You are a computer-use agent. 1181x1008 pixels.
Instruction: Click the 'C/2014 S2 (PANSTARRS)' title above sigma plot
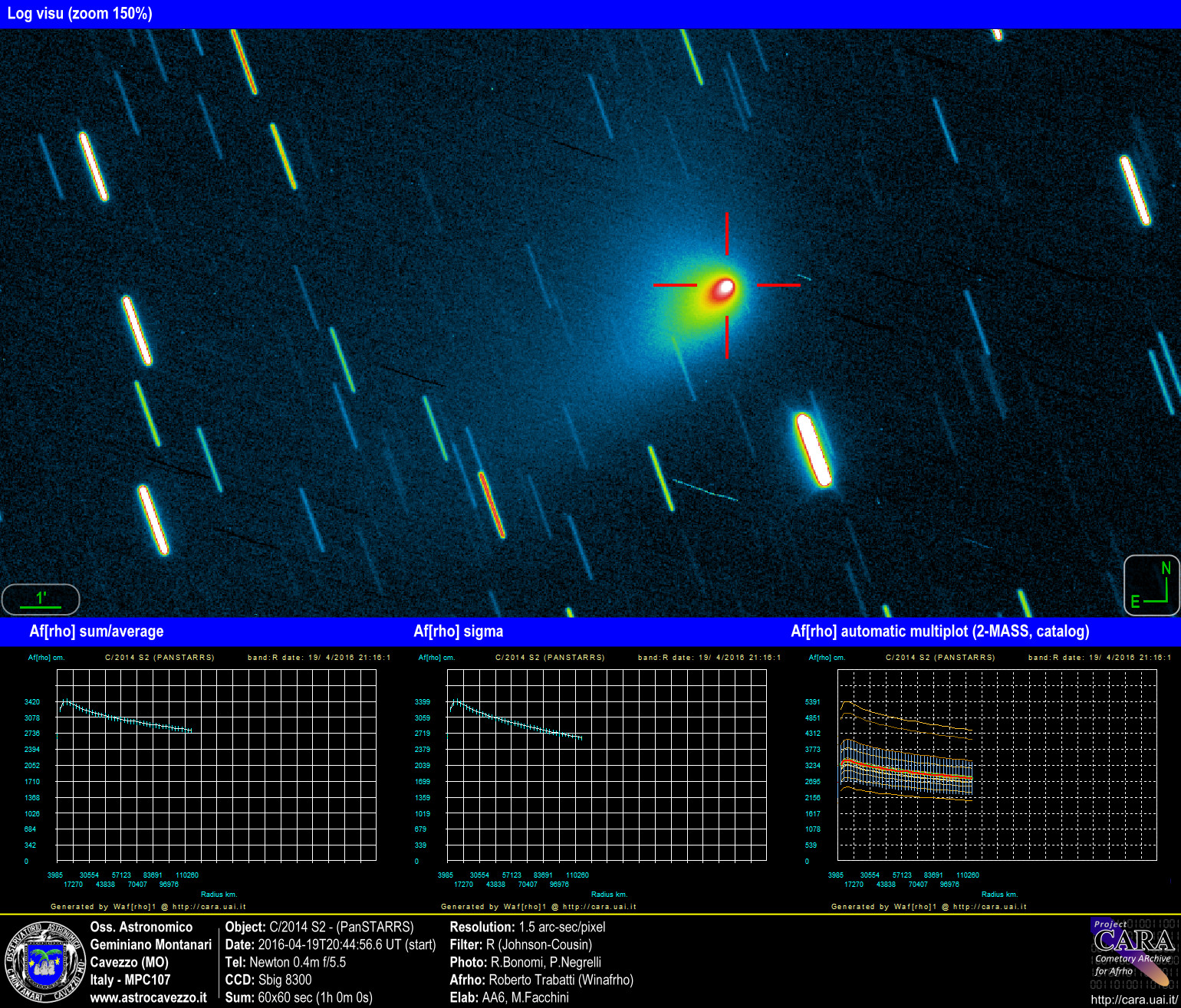point(550,658)
